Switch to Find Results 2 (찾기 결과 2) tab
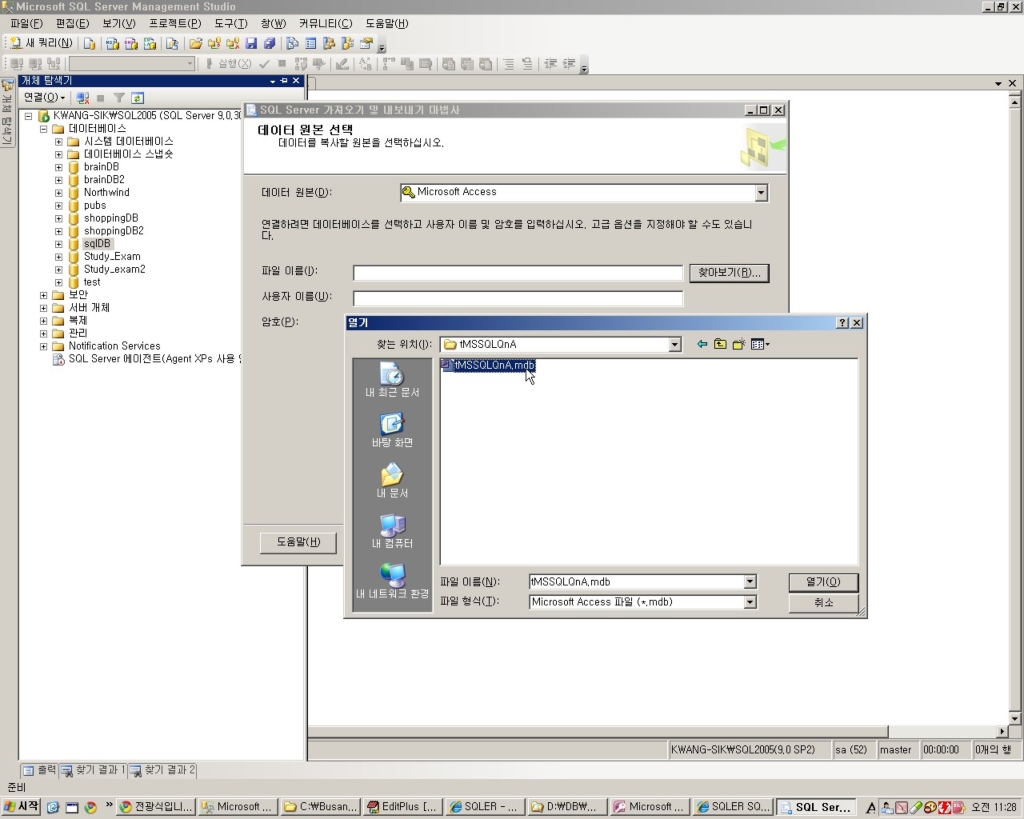 [x=162, y=771]
